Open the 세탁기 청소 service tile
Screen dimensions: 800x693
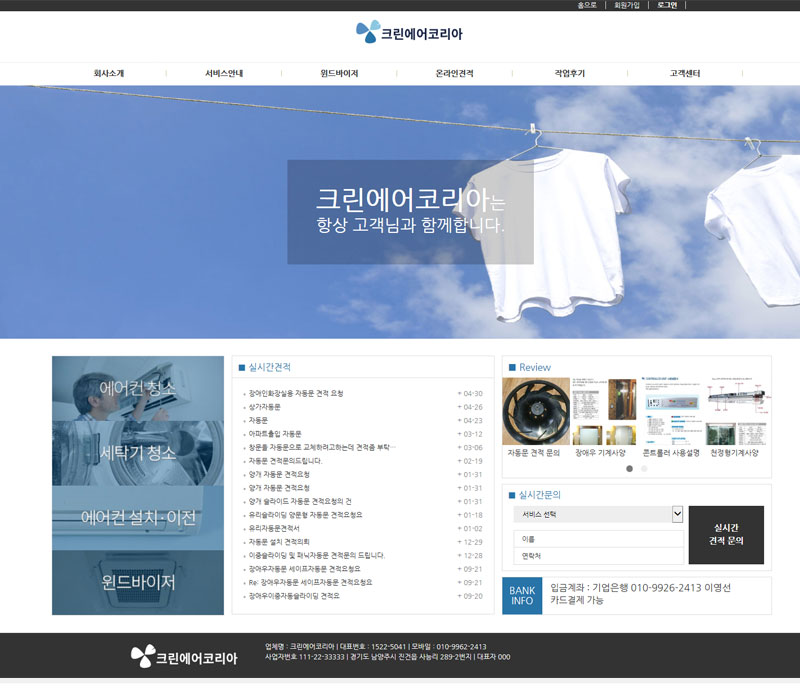pyautogui.click(x=138, y=452)
